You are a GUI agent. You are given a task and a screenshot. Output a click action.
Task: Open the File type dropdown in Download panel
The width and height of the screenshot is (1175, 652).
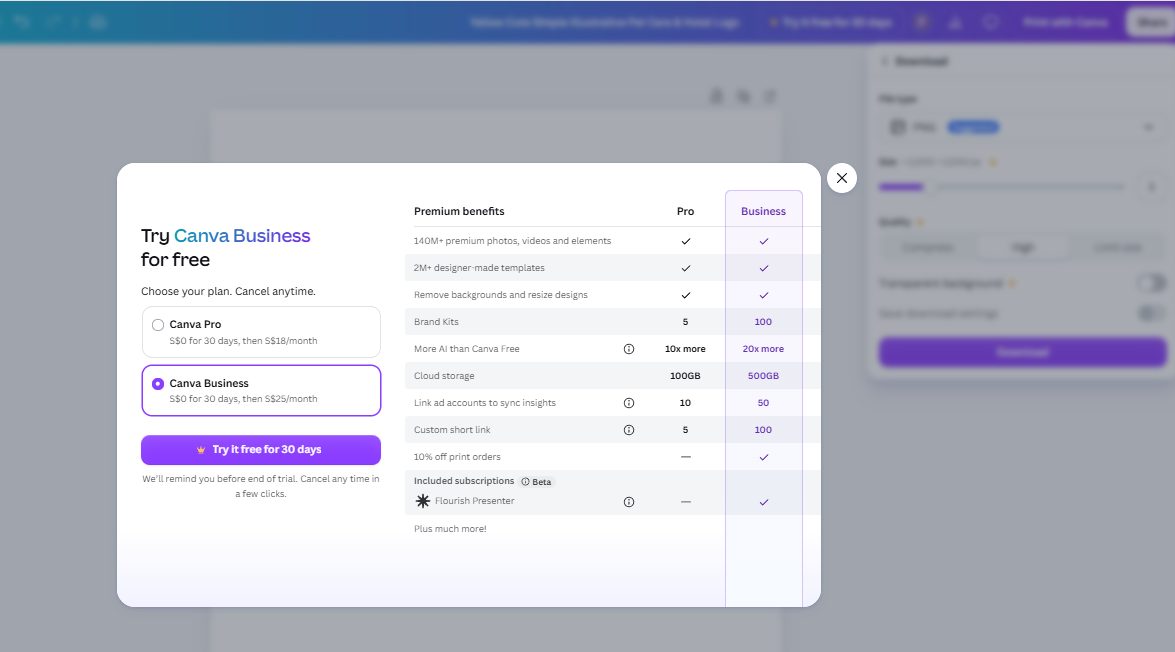click(x=1022, y=127)
